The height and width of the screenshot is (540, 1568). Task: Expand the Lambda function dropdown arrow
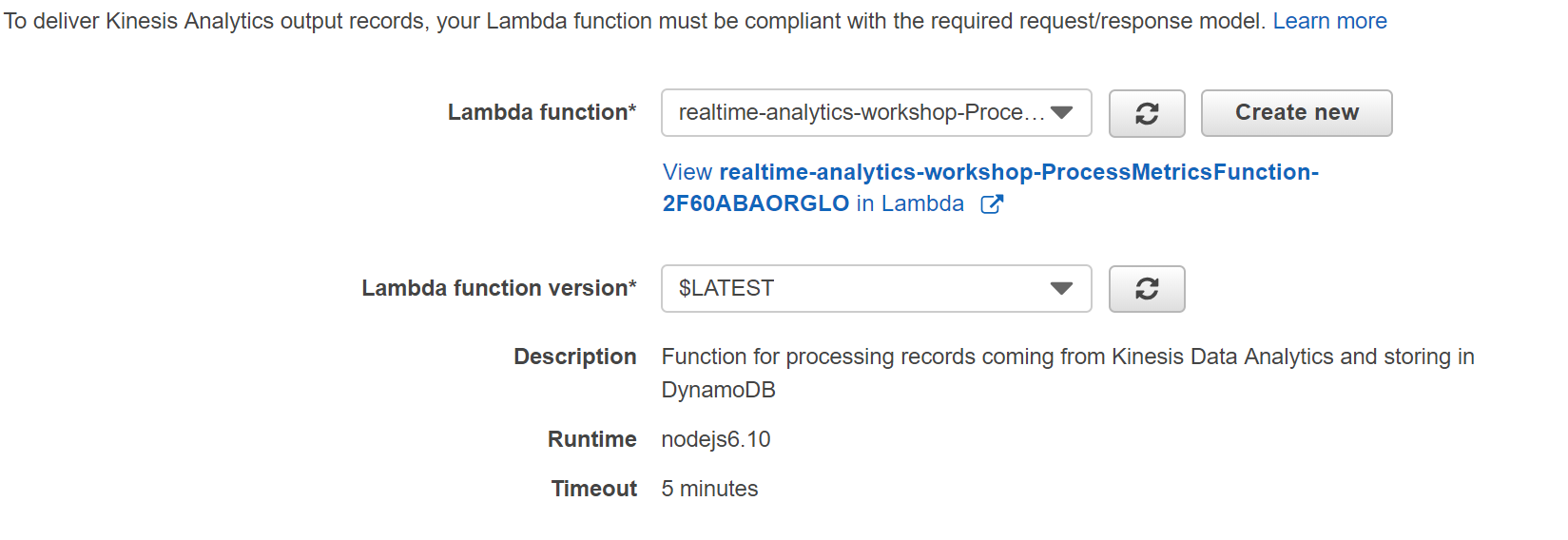(x=1062, y=113)
